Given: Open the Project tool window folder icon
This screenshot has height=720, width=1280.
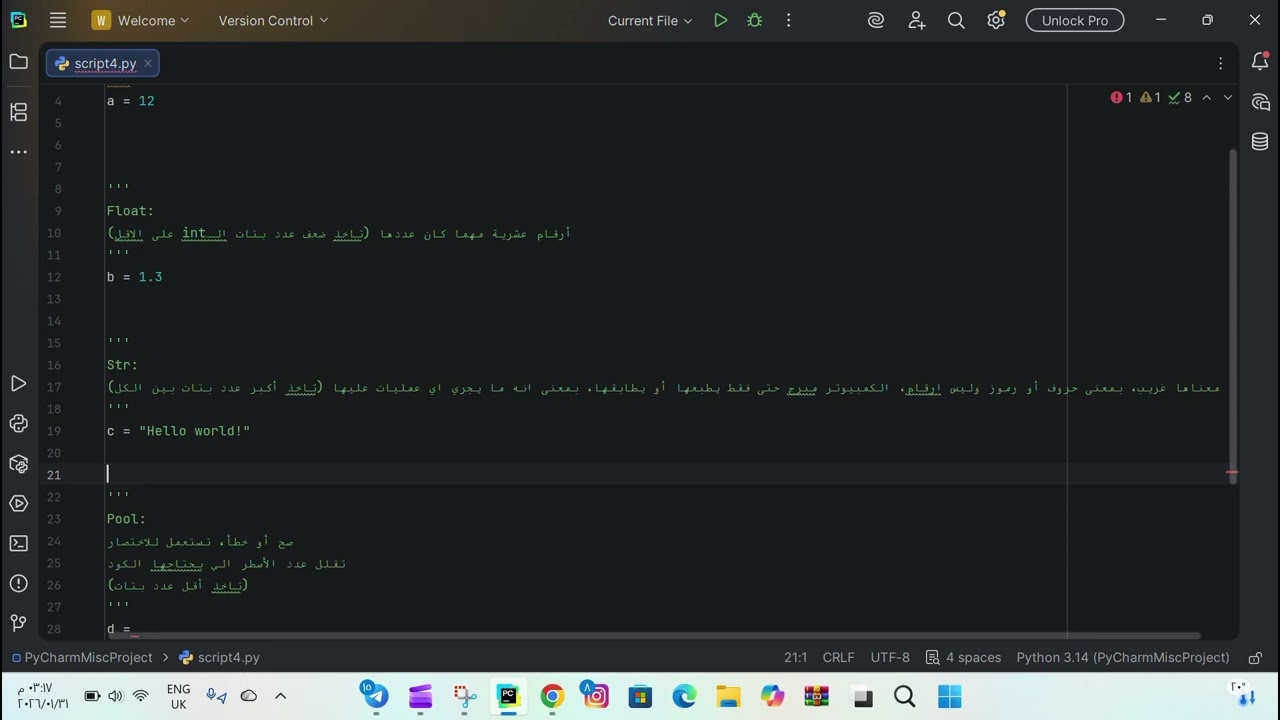Looking at the screenshot, I should pos(18,62).
